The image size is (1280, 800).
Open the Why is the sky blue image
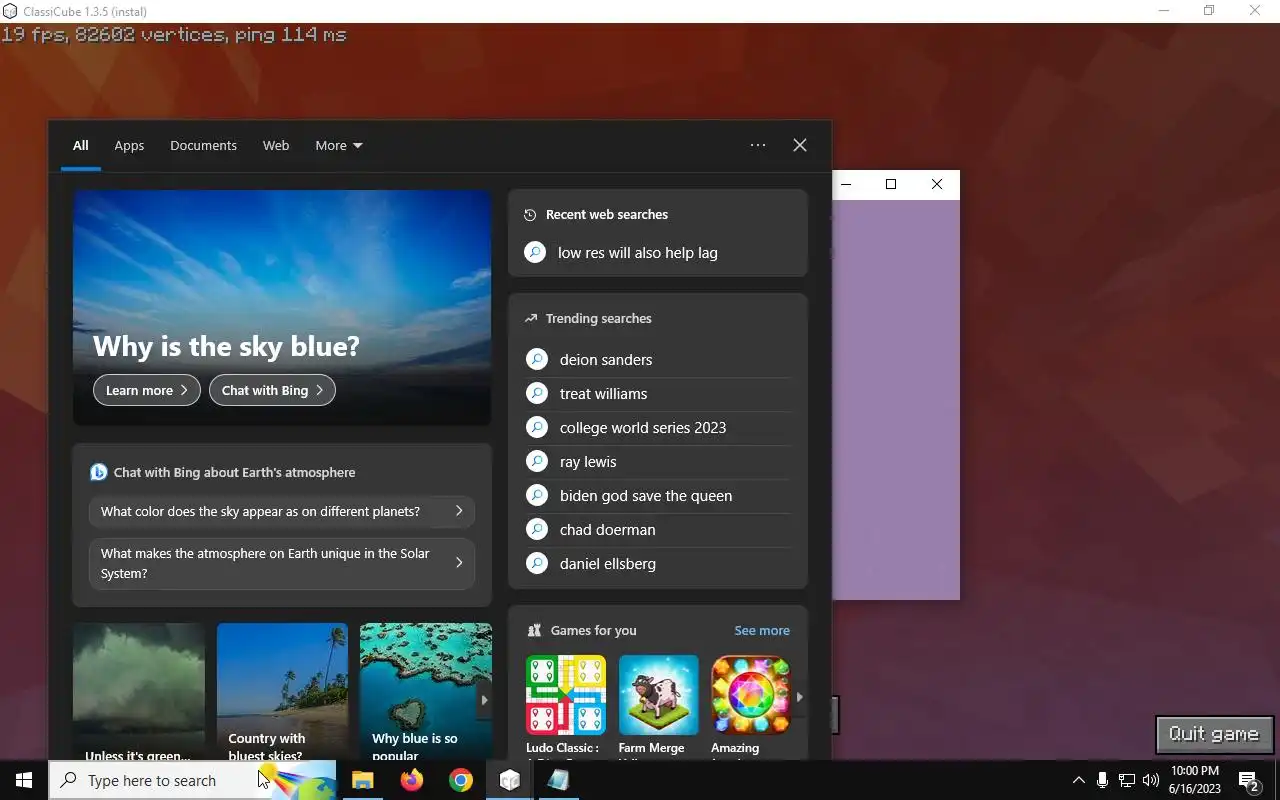[x=282, y=308]
